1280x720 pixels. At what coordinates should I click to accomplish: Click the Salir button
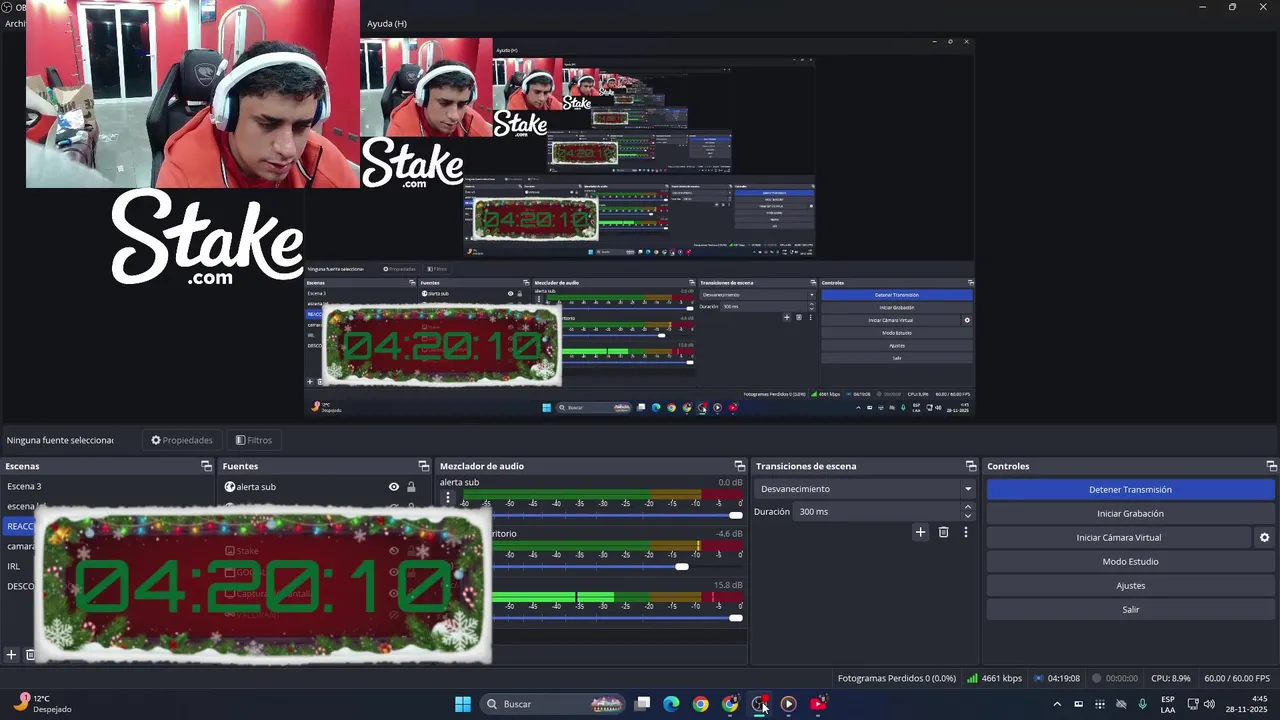1130,609
